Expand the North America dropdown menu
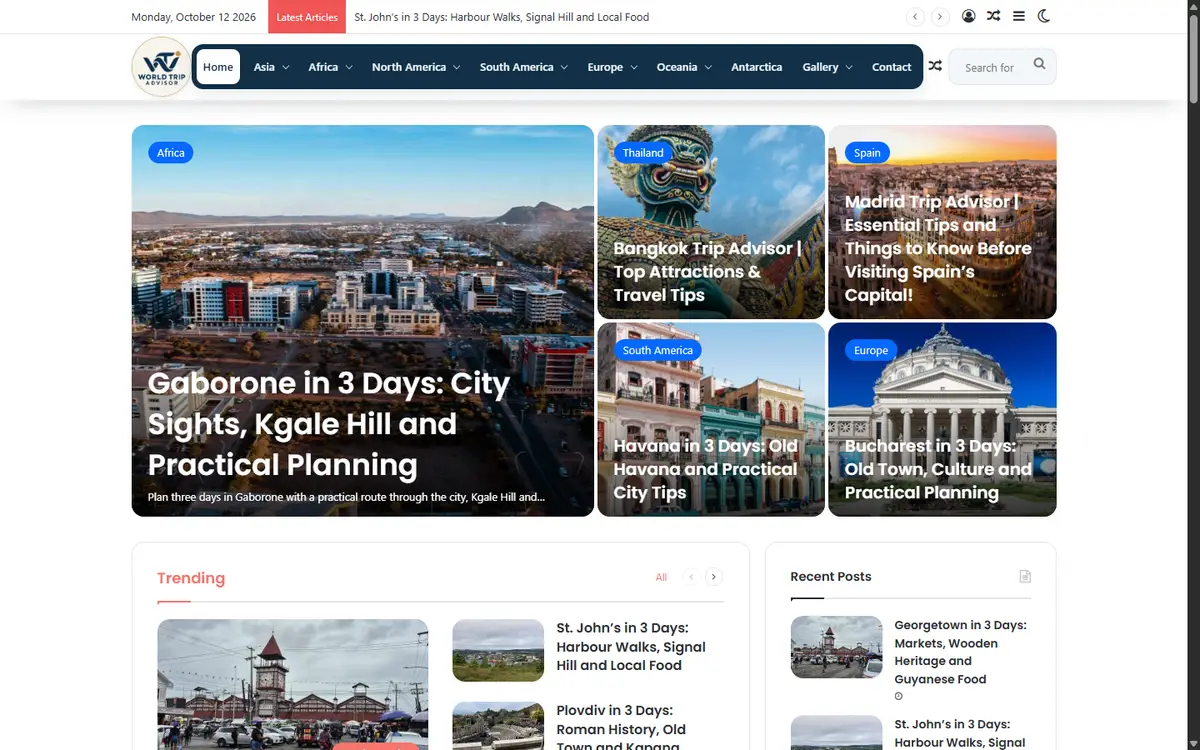 pyautogui.click(x=416, y=67)
